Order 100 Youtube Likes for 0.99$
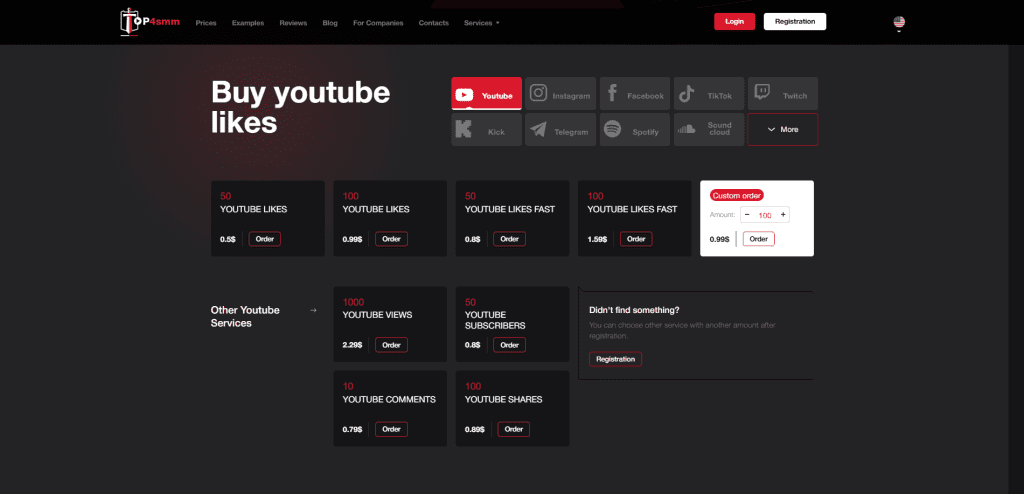This screenshot has height=494, width=1024. (x=391, y=239)
